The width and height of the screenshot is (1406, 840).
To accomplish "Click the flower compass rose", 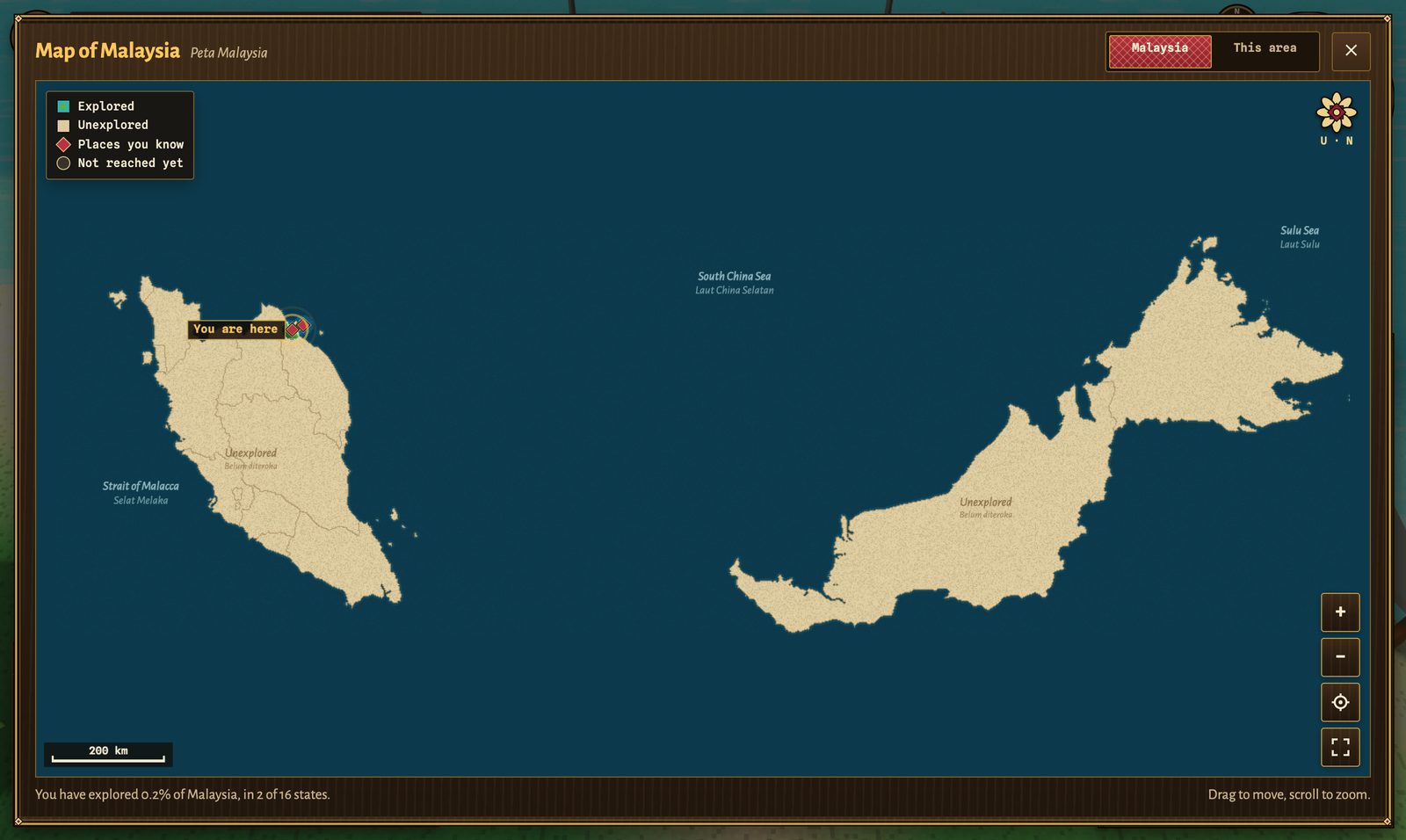I will tap(1337, 112).
